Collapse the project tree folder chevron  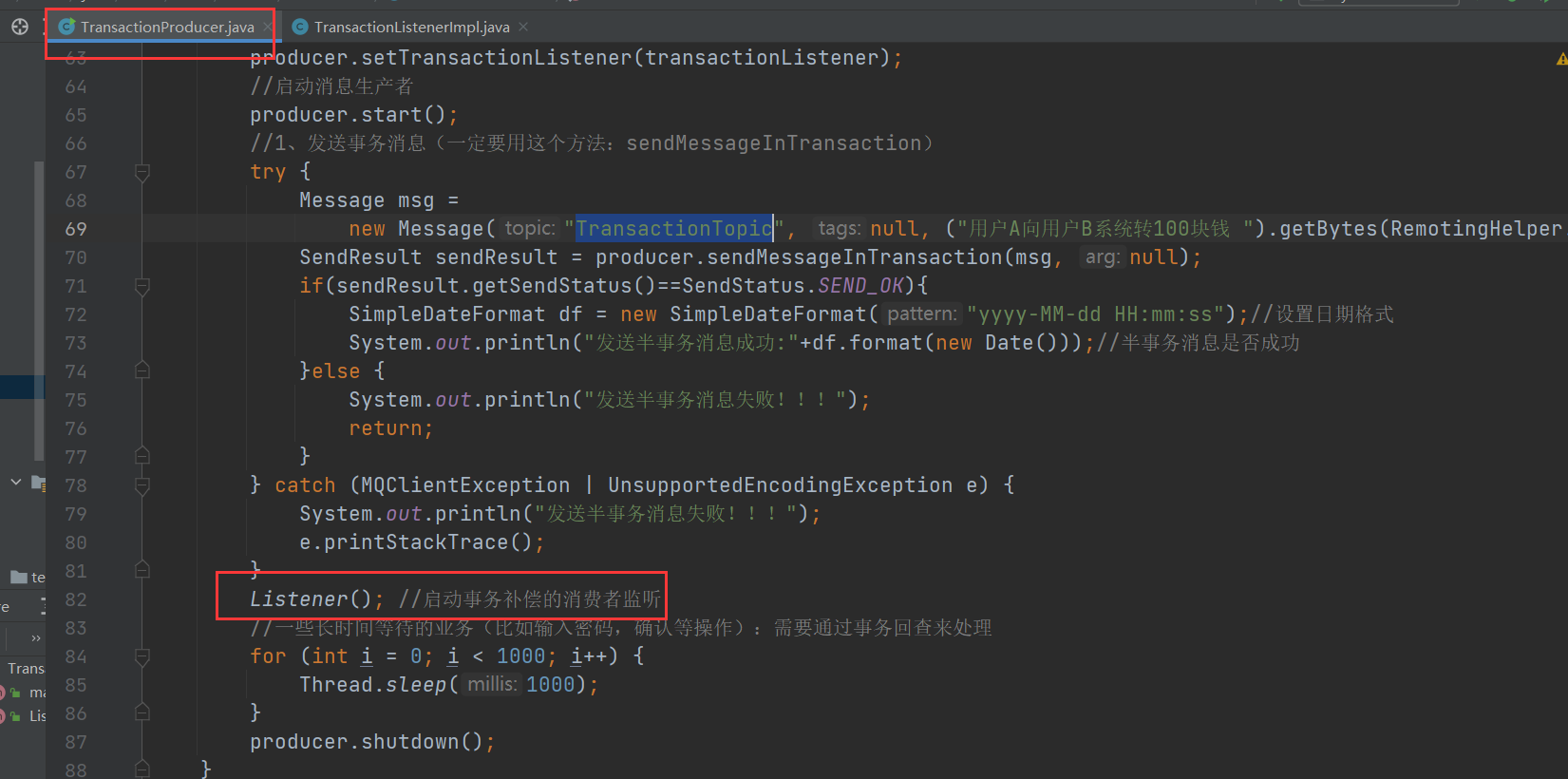click(15, 483)
